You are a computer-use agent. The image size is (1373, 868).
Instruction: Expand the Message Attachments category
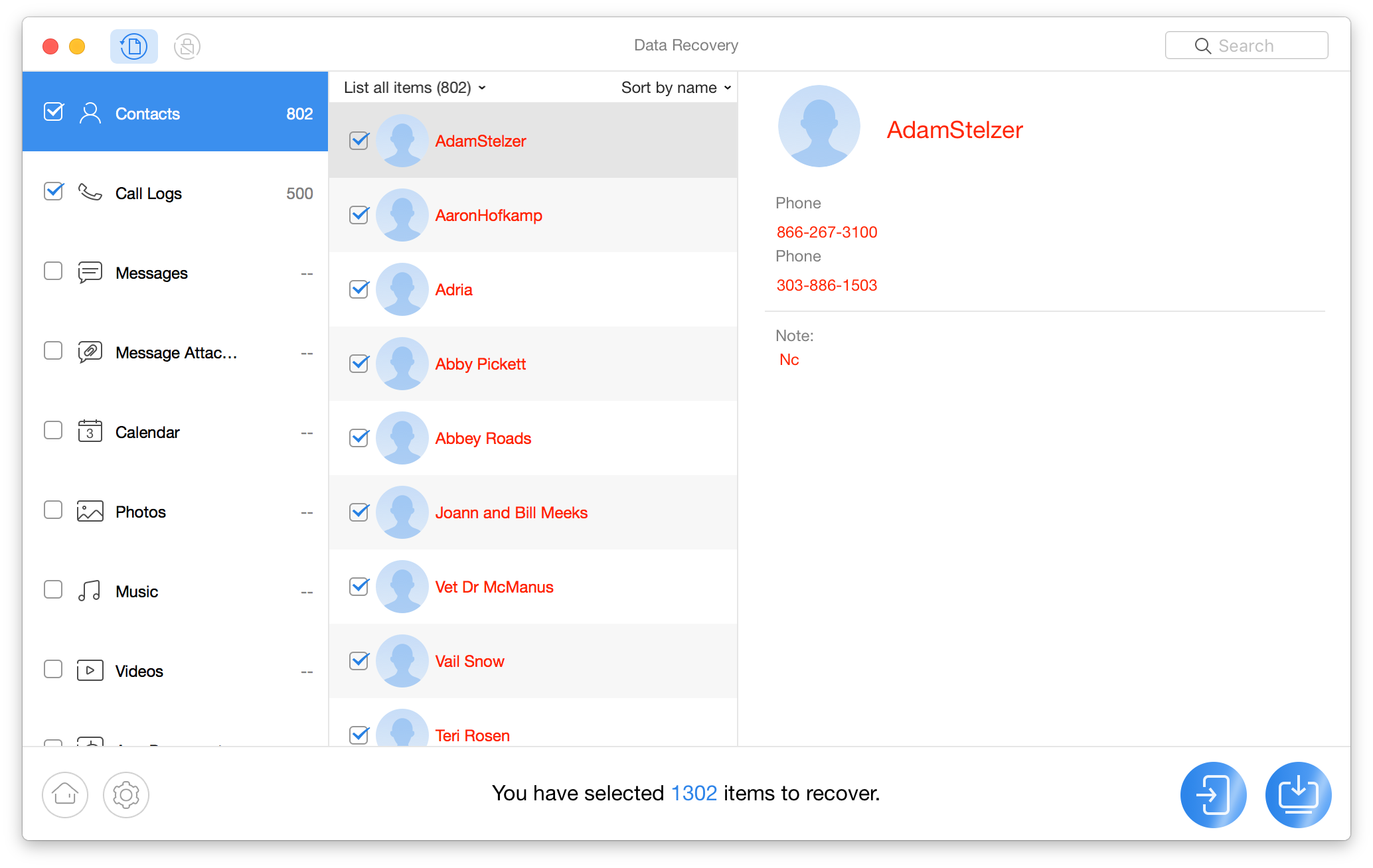point(177,352)
